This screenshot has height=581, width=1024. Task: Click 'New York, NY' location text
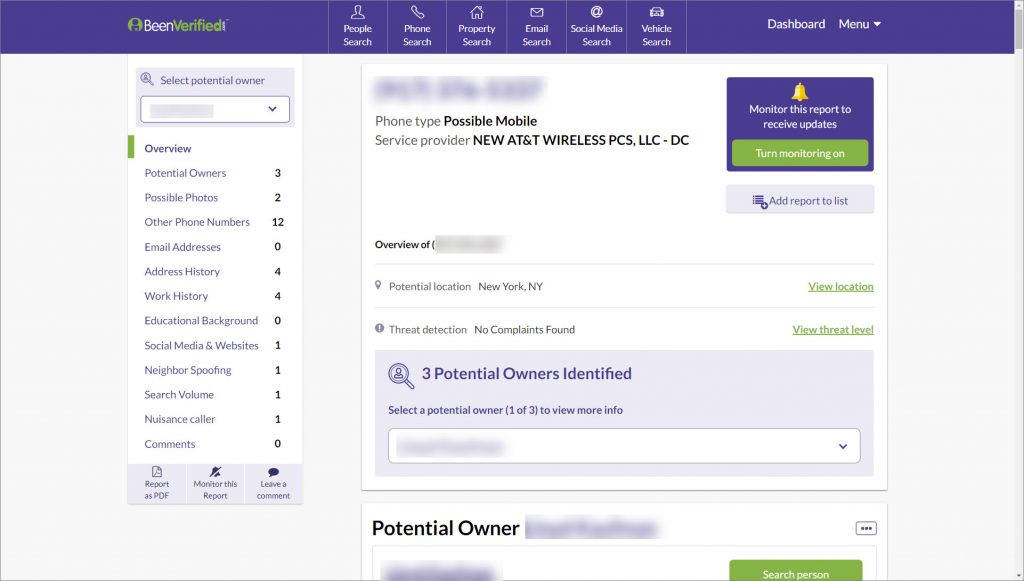coord(510,287)
